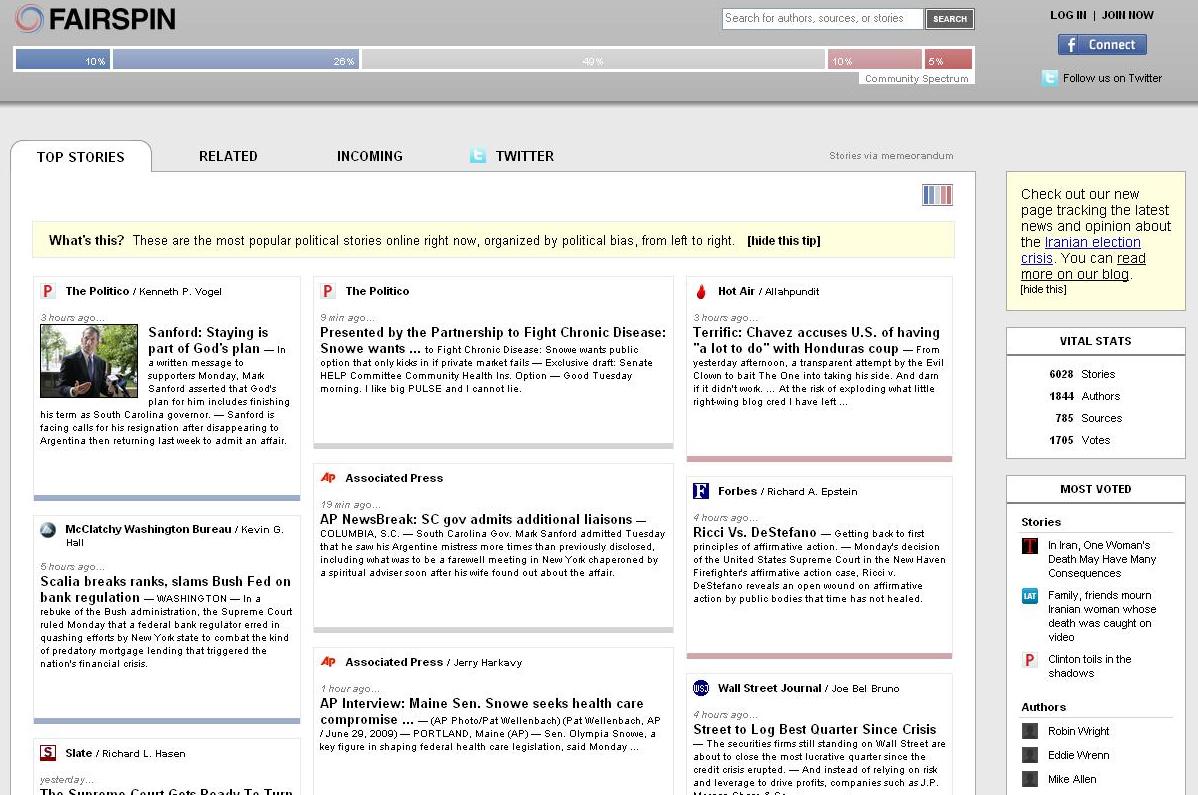Click the Twitter bird icon beside Follow us
Image resolution: width=1198 pixels, height=795 pixels.
coord(1049,78)
